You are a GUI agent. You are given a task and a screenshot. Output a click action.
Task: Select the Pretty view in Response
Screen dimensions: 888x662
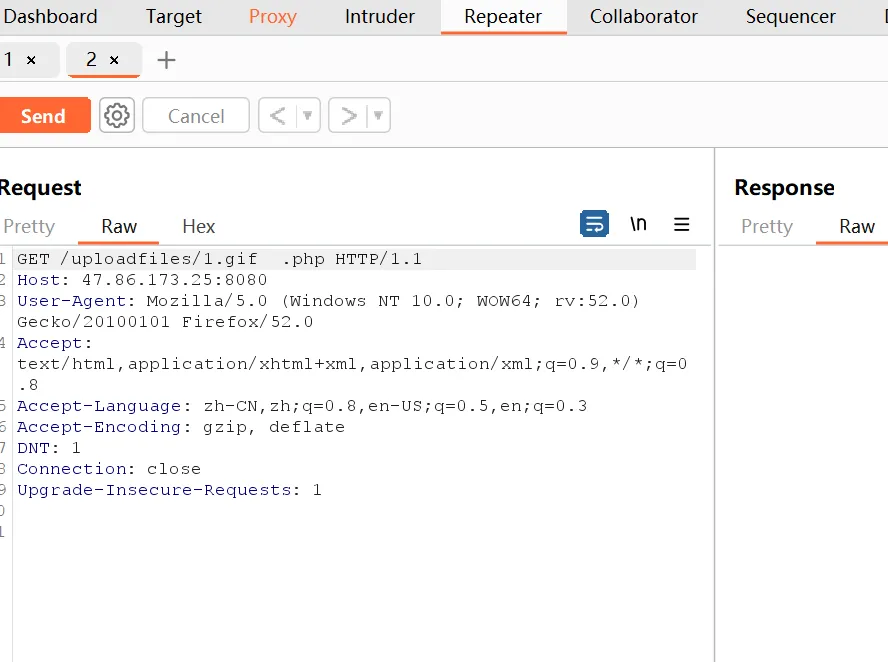click(767, 226)
